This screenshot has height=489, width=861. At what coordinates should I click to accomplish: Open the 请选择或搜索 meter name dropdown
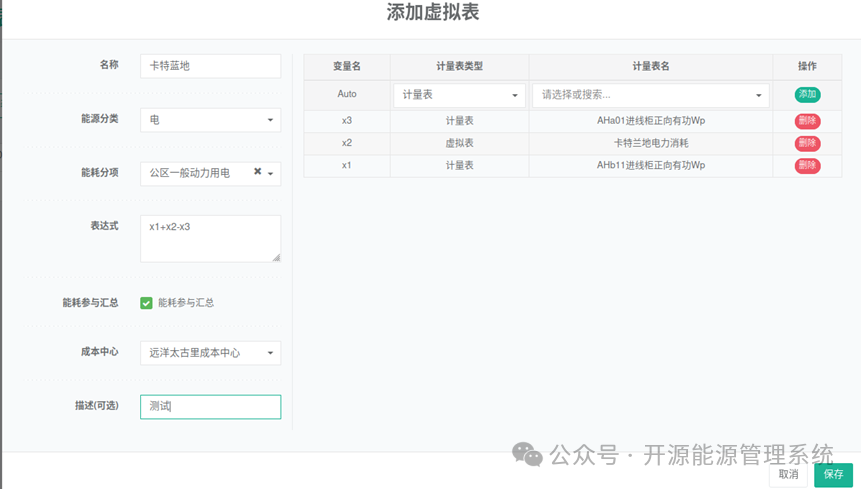tap(651, 95)
